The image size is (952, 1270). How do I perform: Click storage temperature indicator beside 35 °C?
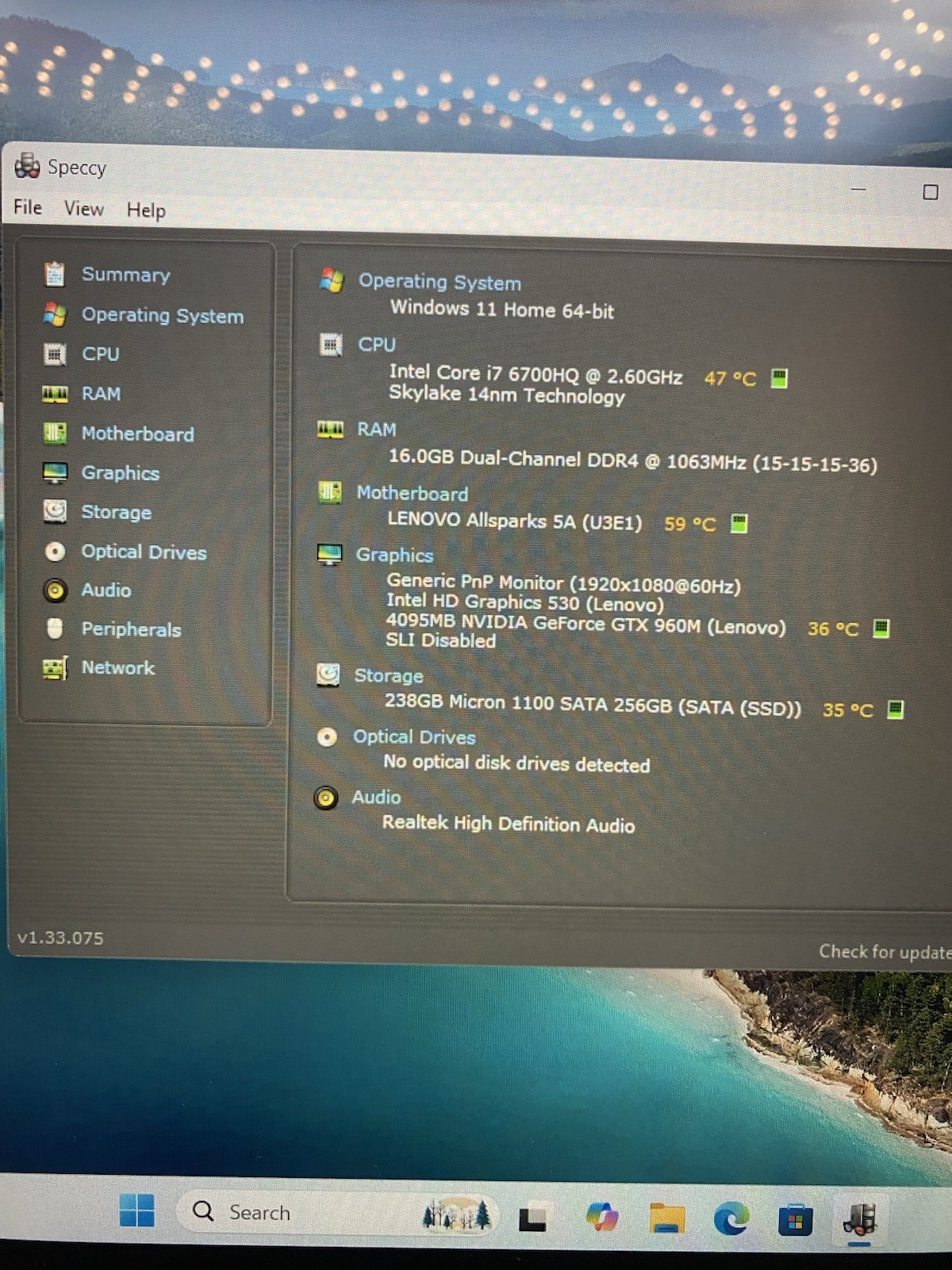[x=895, y=709]
